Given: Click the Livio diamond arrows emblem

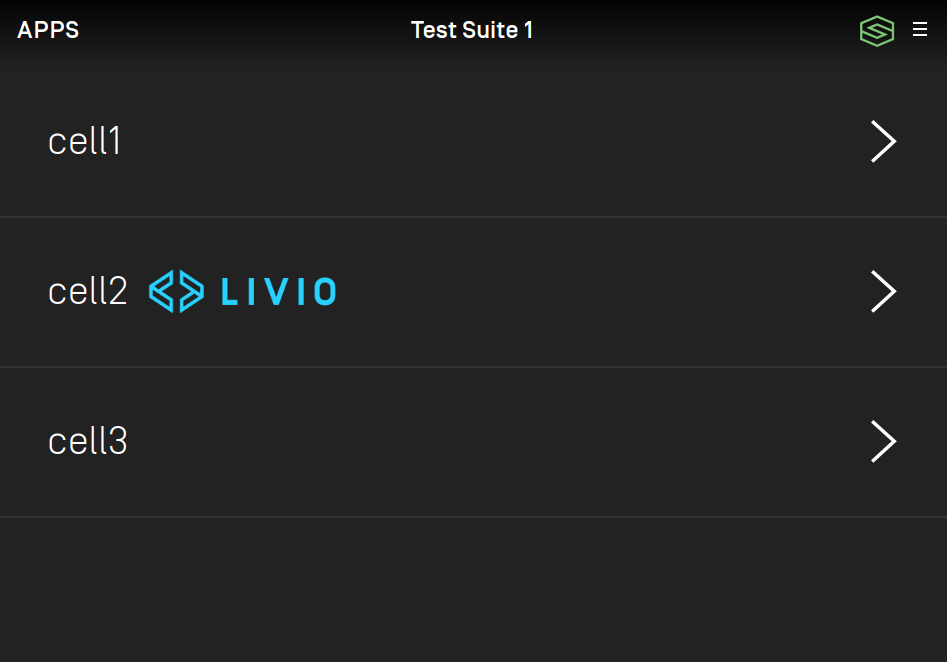Looking at the screenshot, I should click(176, 291).
